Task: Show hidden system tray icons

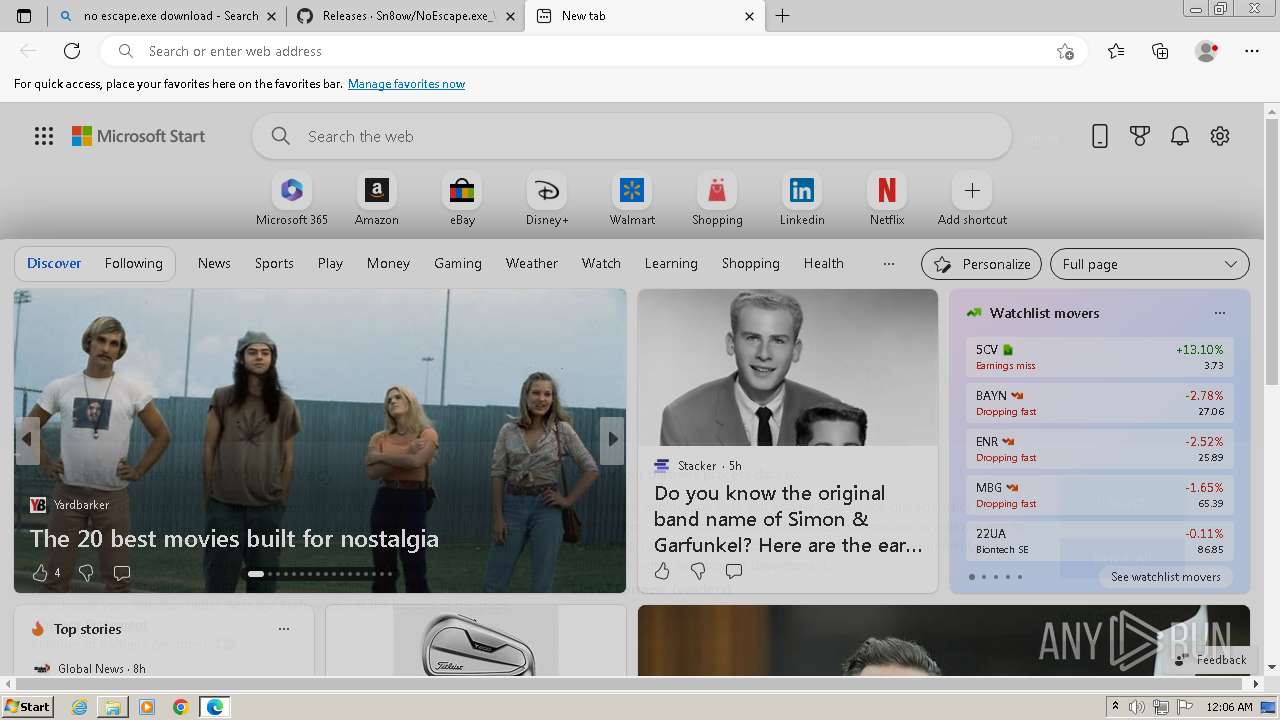Action: 1115,707
